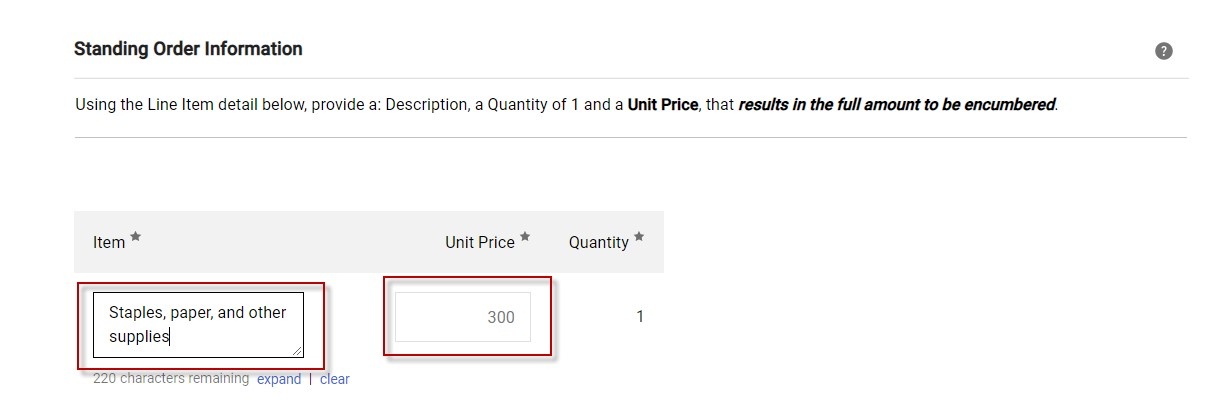
Task: Click the help question mark icon
Action: [x=1163, y=51]
